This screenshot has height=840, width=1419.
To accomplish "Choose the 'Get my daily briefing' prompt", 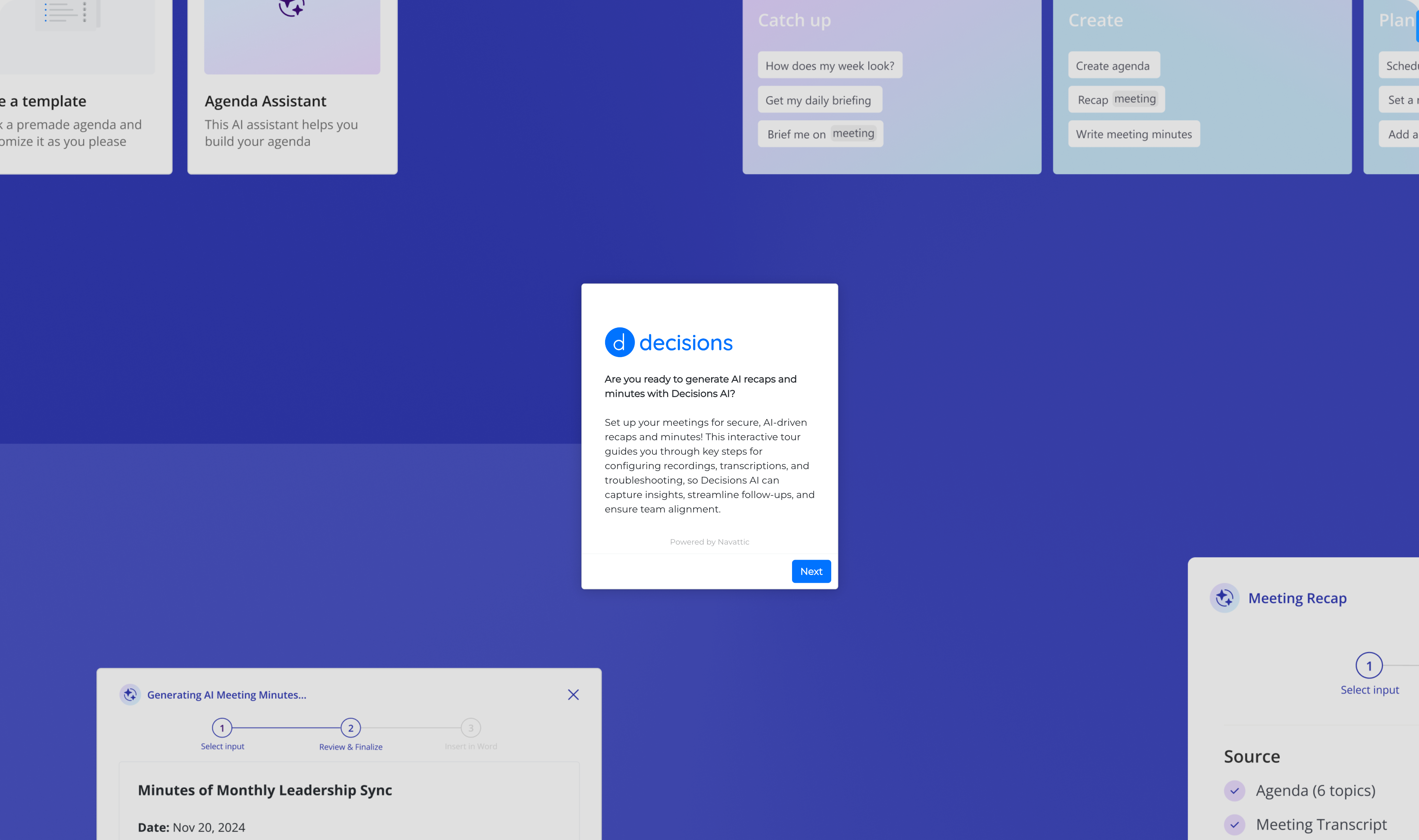I will (x=820, y=100).
